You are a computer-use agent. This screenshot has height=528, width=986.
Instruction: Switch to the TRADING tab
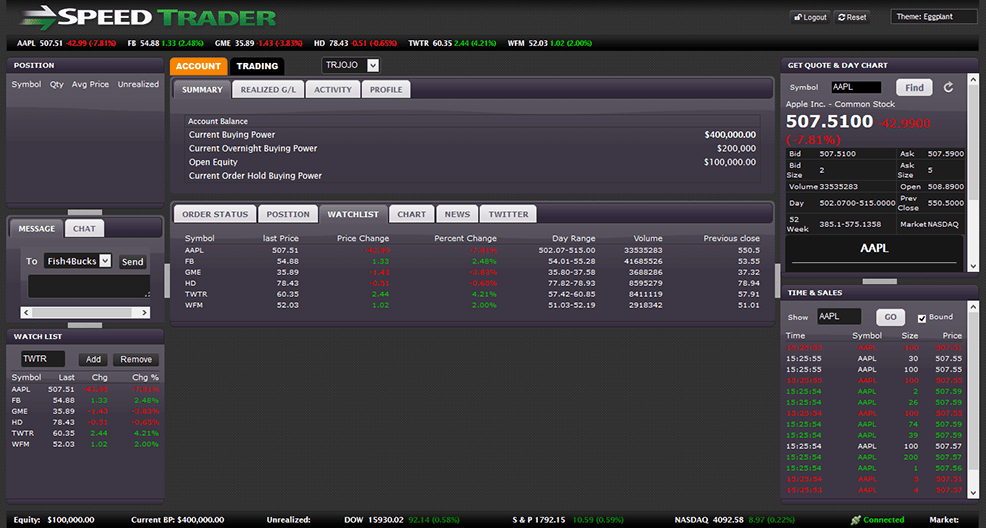257,66
